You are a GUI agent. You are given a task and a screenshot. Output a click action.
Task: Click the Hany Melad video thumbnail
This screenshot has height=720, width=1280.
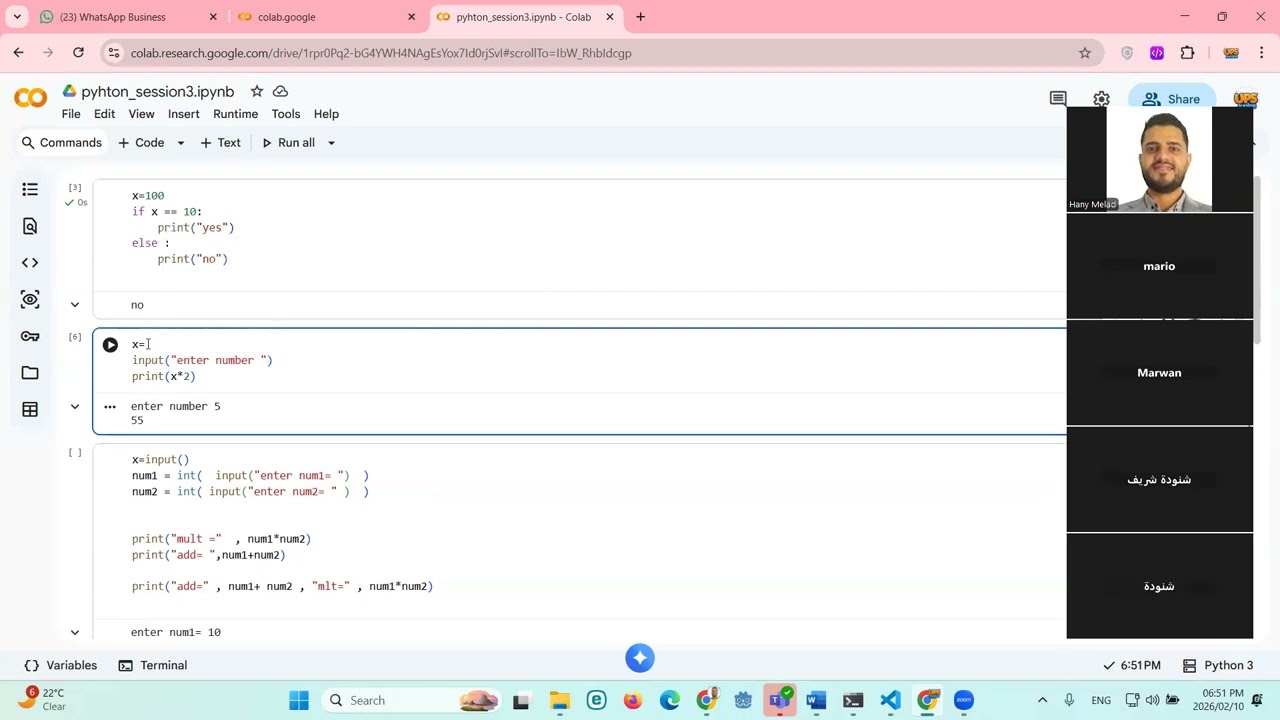coord(1159,160)
